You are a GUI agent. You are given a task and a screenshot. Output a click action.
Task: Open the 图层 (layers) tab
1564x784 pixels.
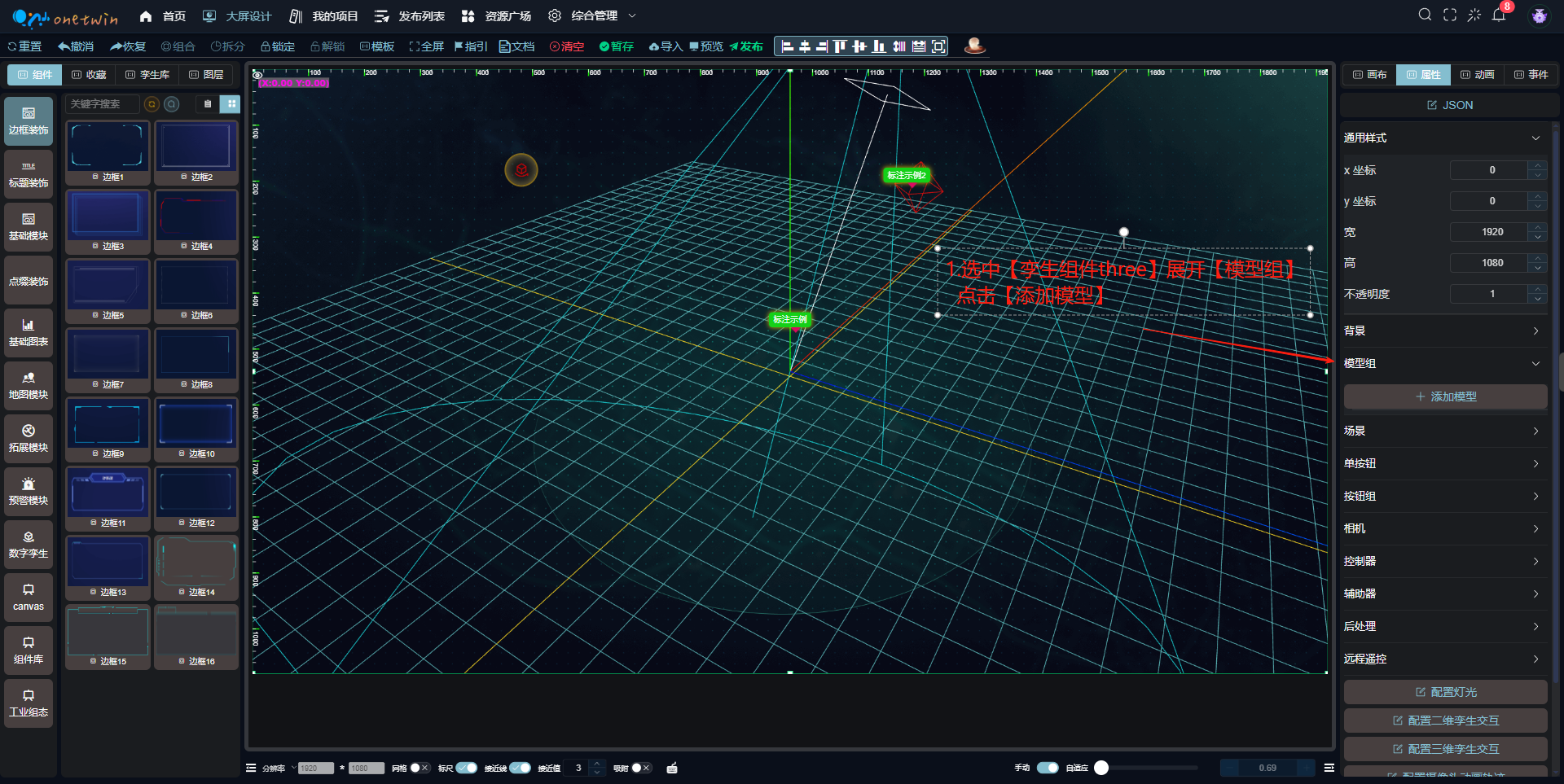pyautogui.click(x=206, y=75)
